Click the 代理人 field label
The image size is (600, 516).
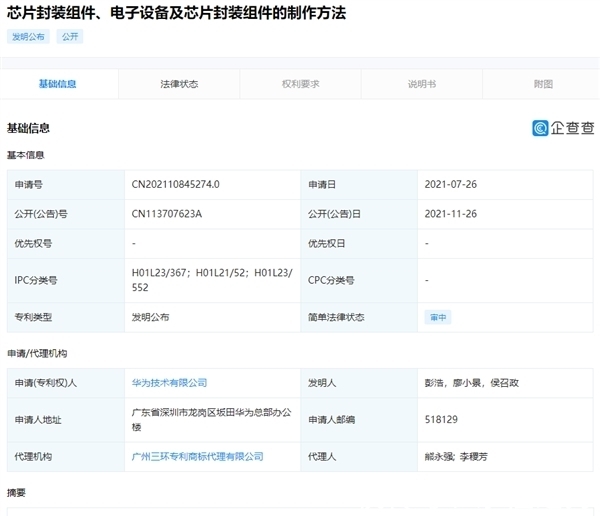pyautogui.click(x=322, y=456)
